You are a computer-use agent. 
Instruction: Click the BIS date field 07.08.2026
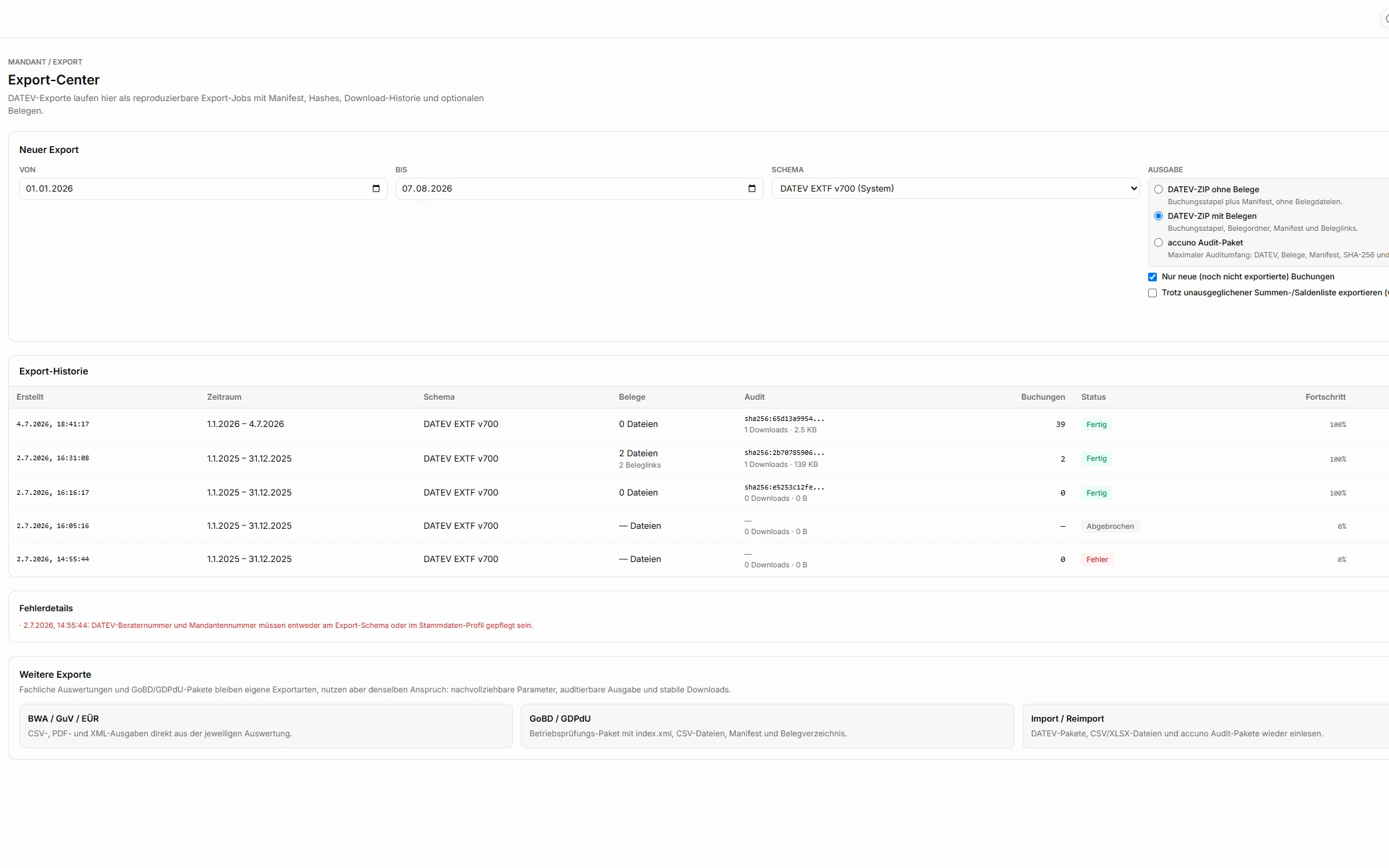[579, 189]
